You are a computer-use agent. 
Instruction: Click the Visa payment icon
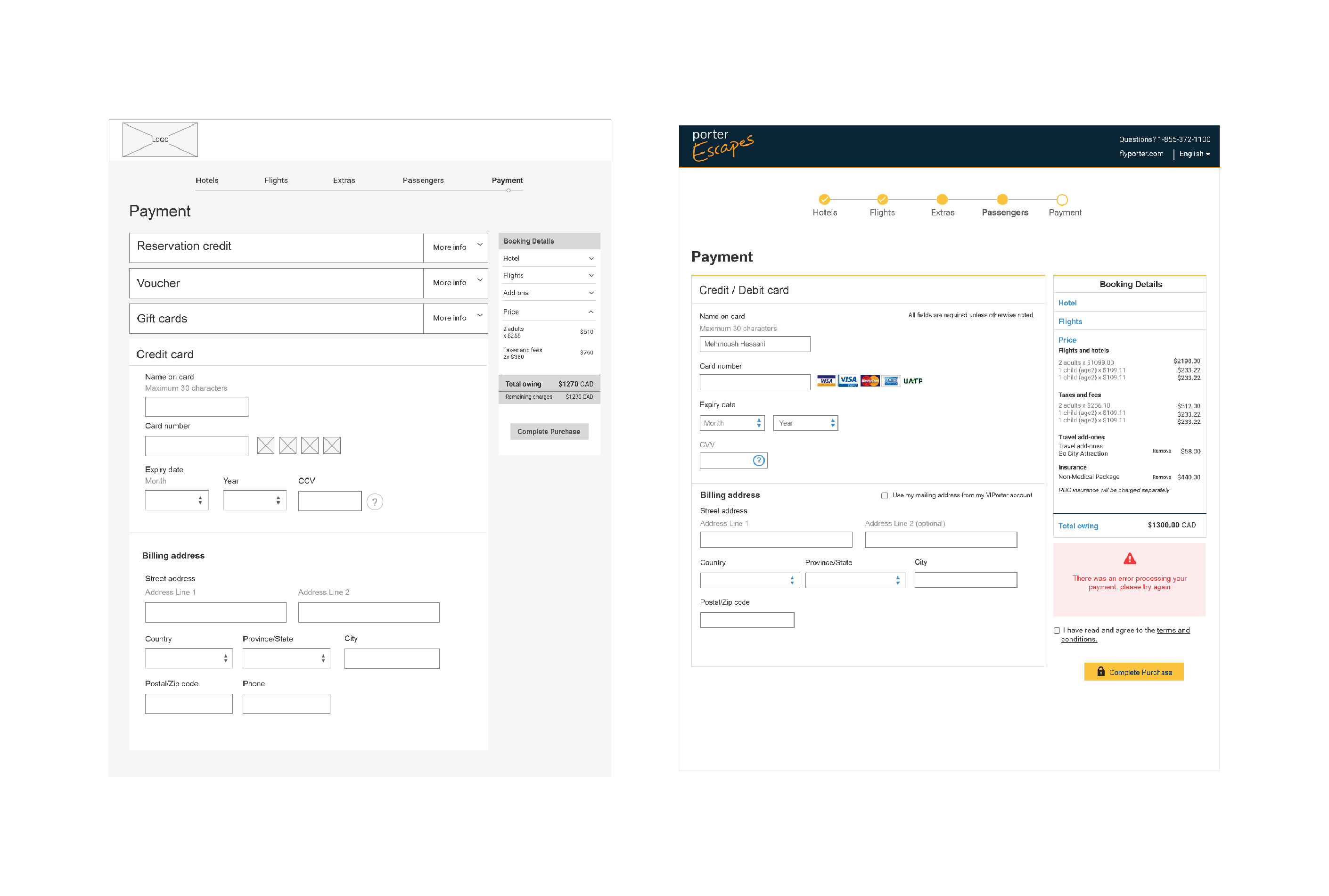(825, 381)
